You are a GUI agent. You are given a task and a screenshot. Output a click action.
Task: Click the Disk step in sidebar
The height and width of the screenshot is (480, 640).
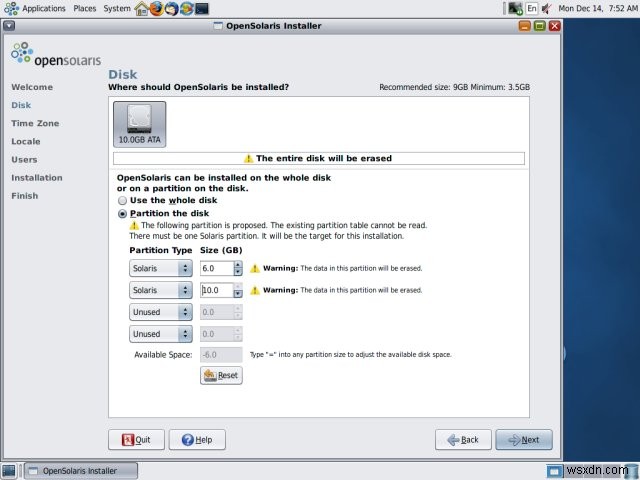point(21,105)
